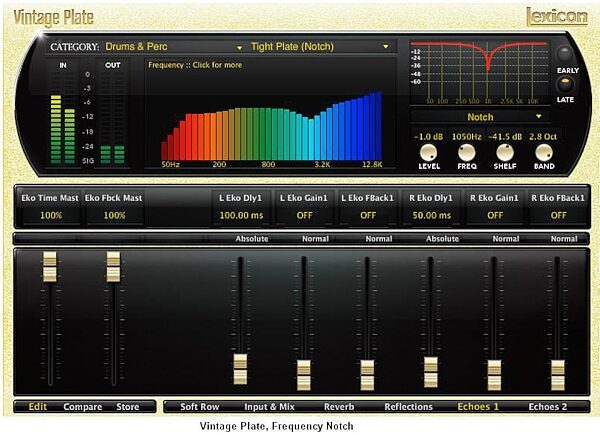Click the LEVEL knob
The image size is (600, 435).
tap(428, 153)
